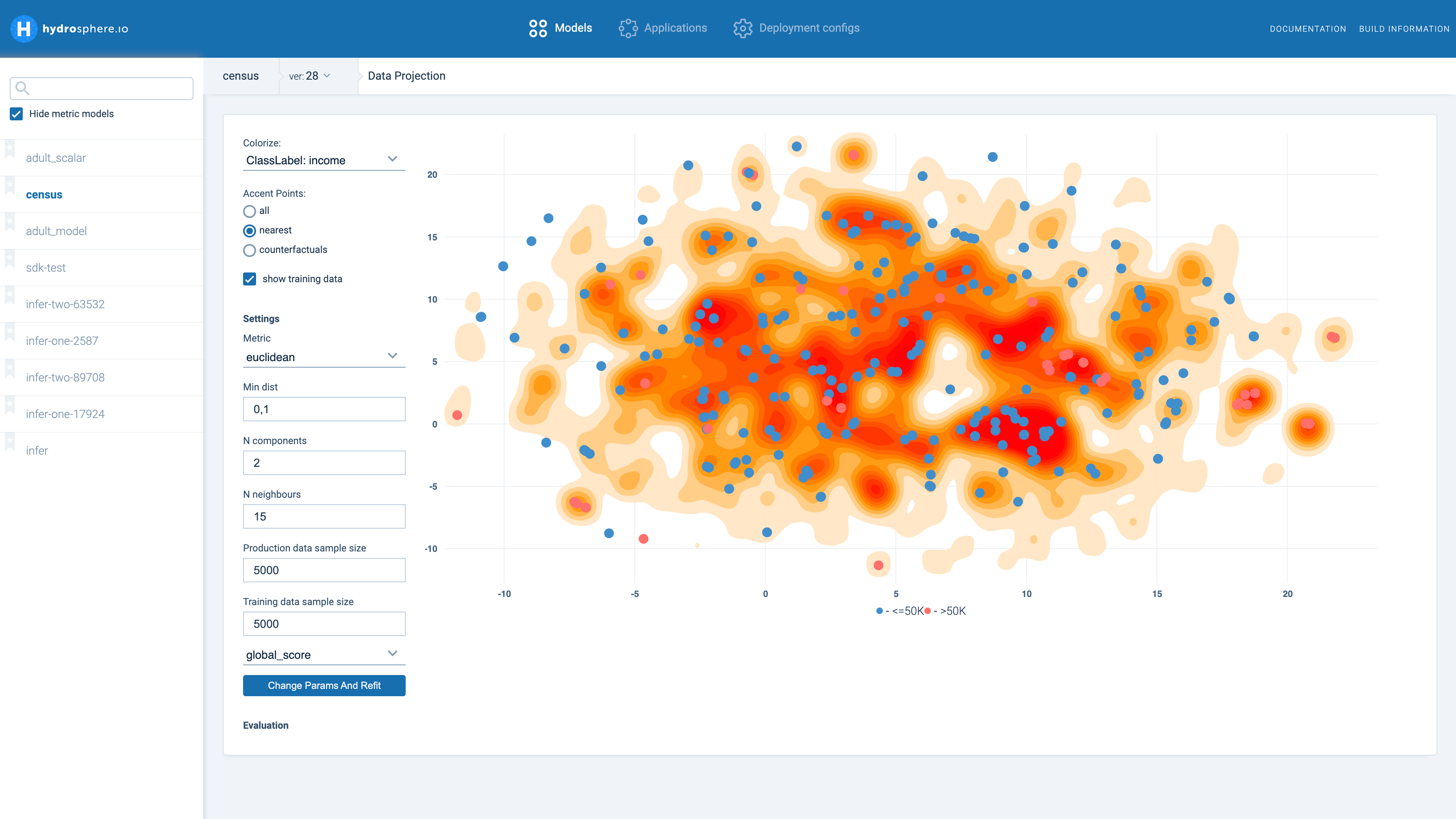
Task: Click the N neighbours input field
Action: [x=323, y=516]
